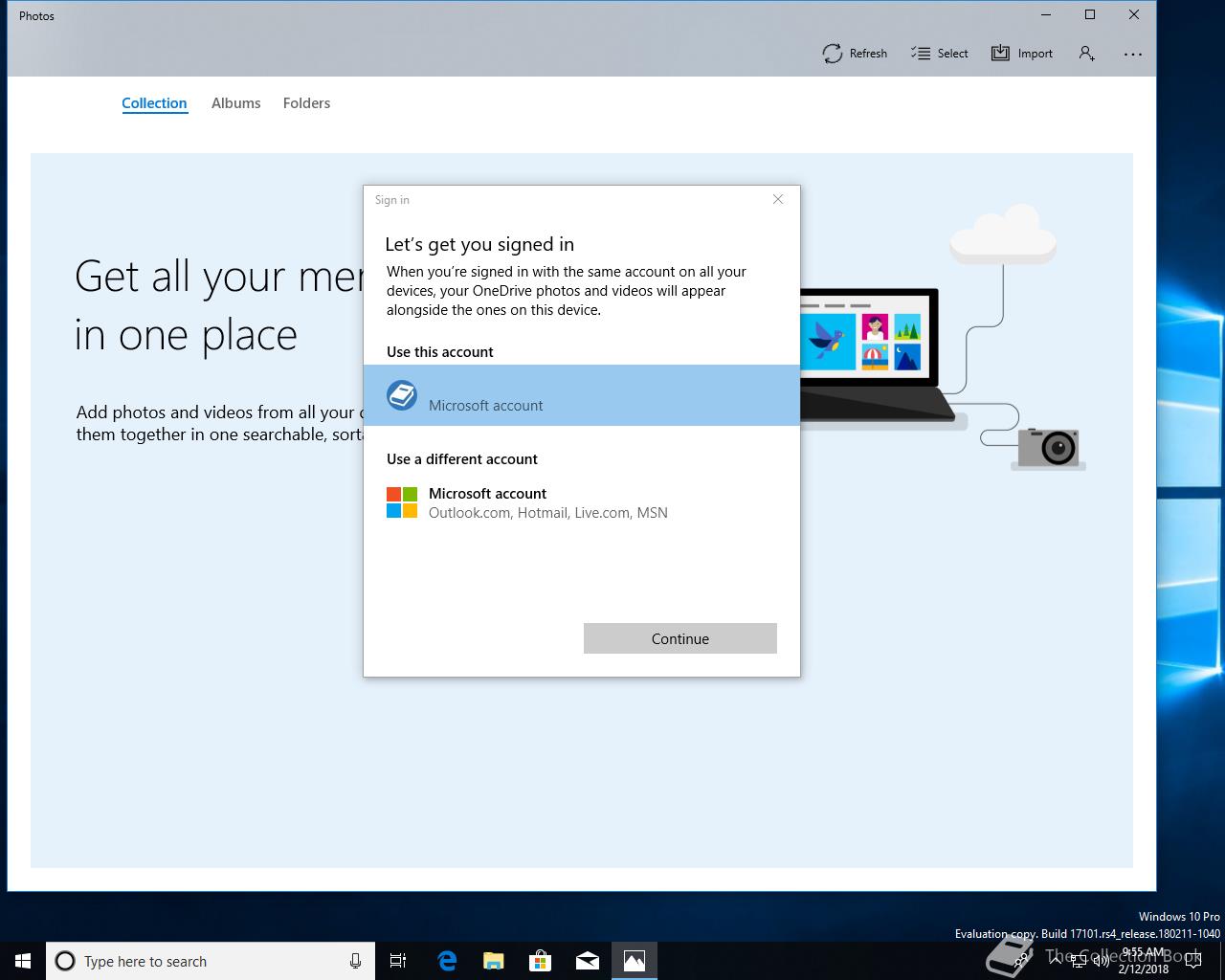
Task: Click the Cortana circle icon
Action: click(65, 961)
